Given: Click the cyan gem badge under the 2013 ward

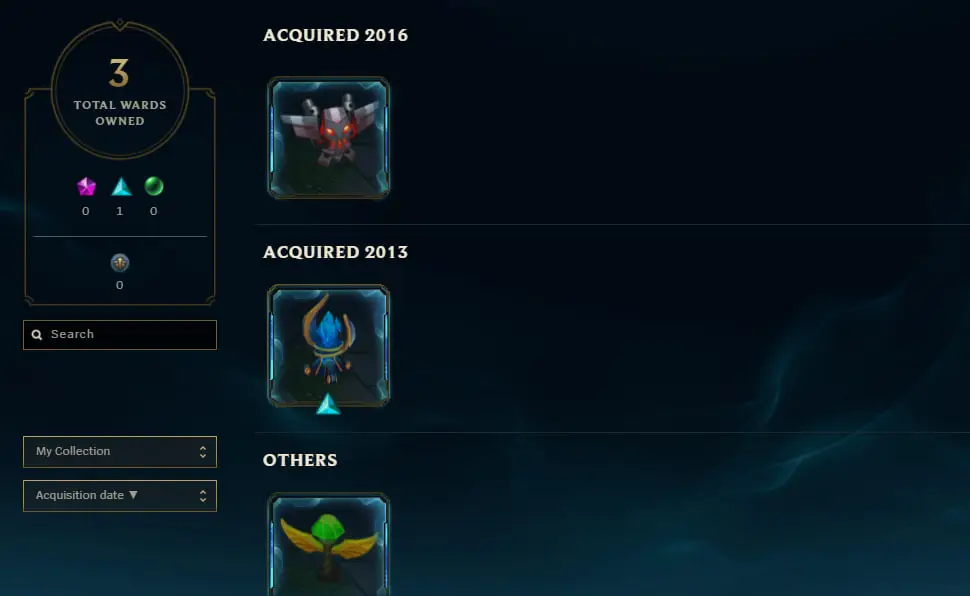Looking at the screenshot, I should point(328,404).
